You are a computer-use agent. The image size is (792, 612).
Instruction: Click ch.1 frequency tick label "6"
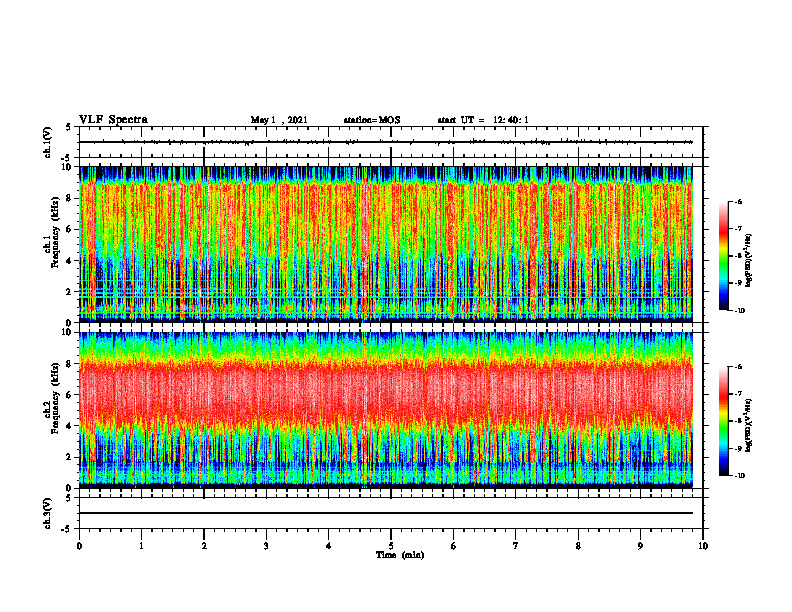point(70,230)
